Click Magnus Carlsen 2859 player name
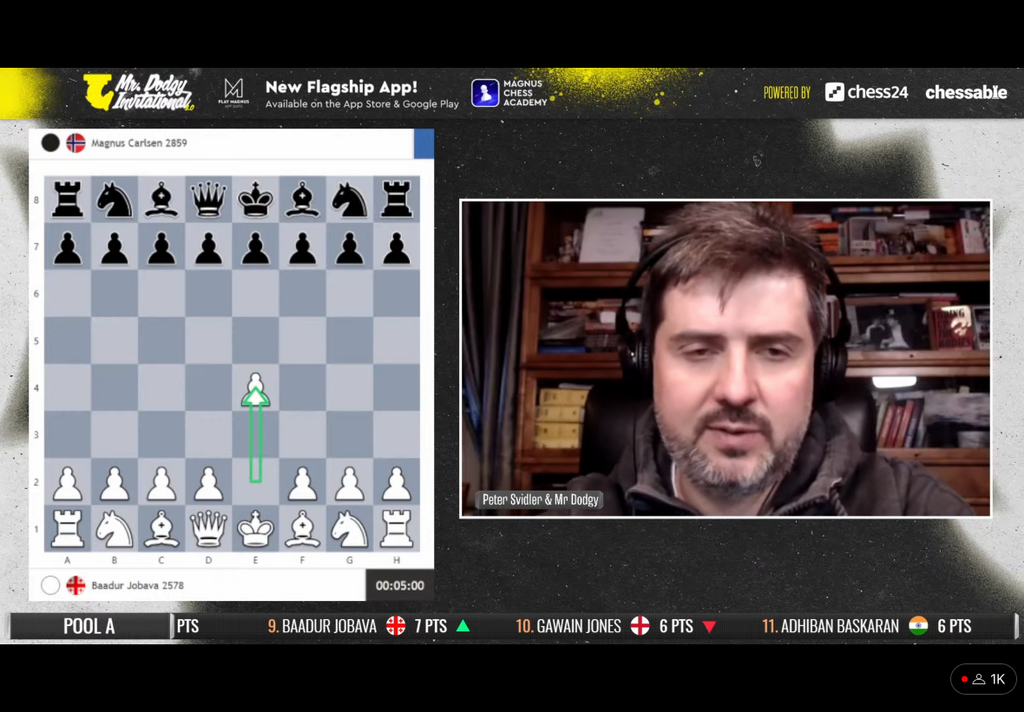 (x=139, y=142)
